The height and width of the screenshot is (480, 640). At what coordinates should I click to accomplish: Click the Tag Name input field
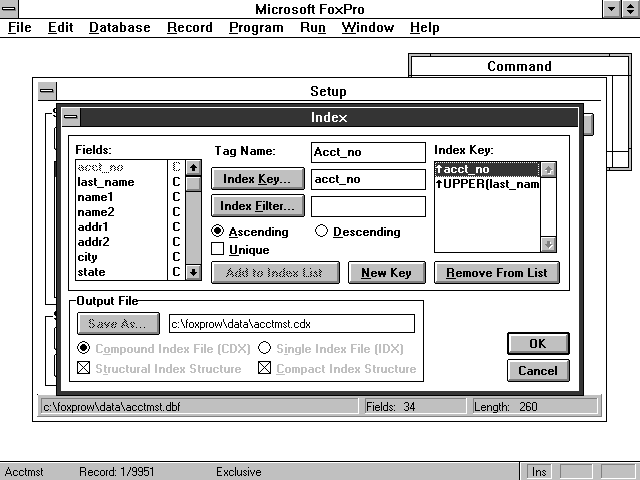tap(368, 152)
